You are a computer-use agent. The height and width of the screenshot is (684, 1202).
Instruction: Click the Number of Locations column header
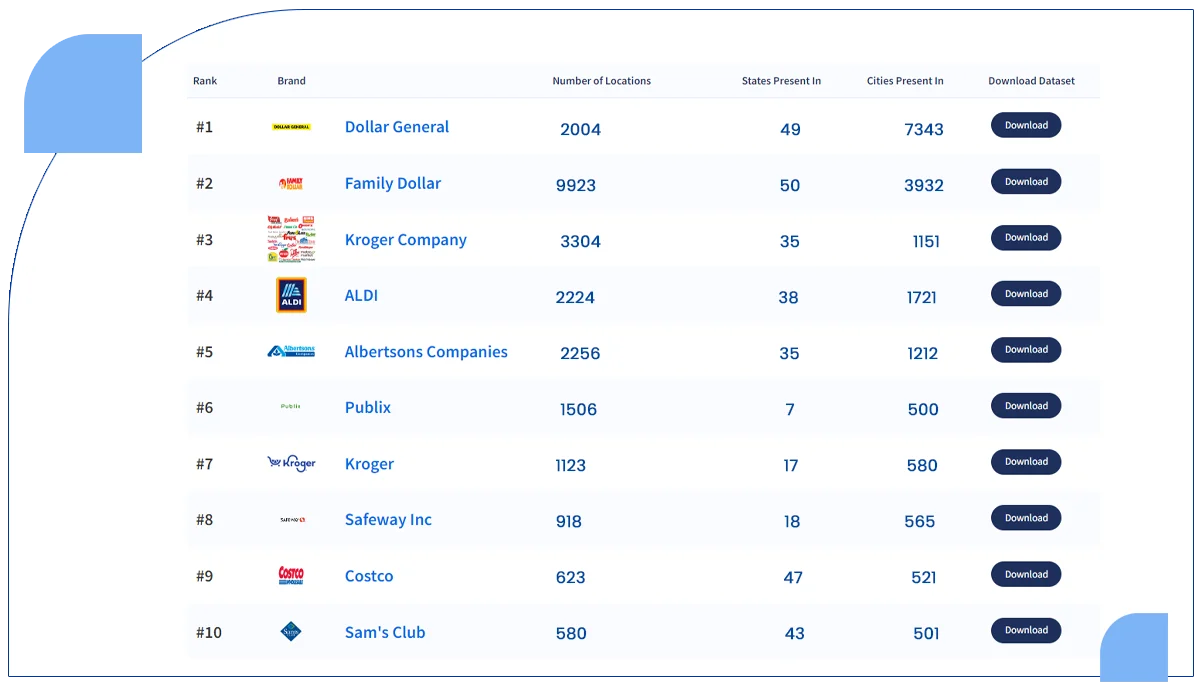coord(601,81)
